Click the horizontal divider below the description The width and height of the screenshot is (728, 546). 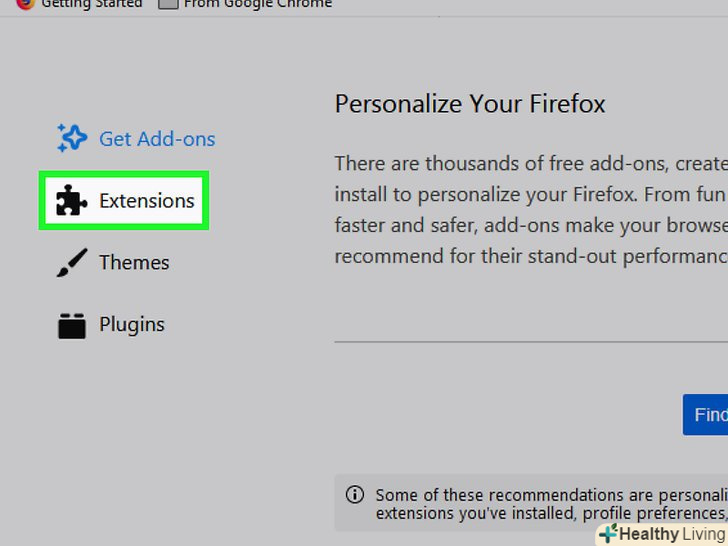530,341
